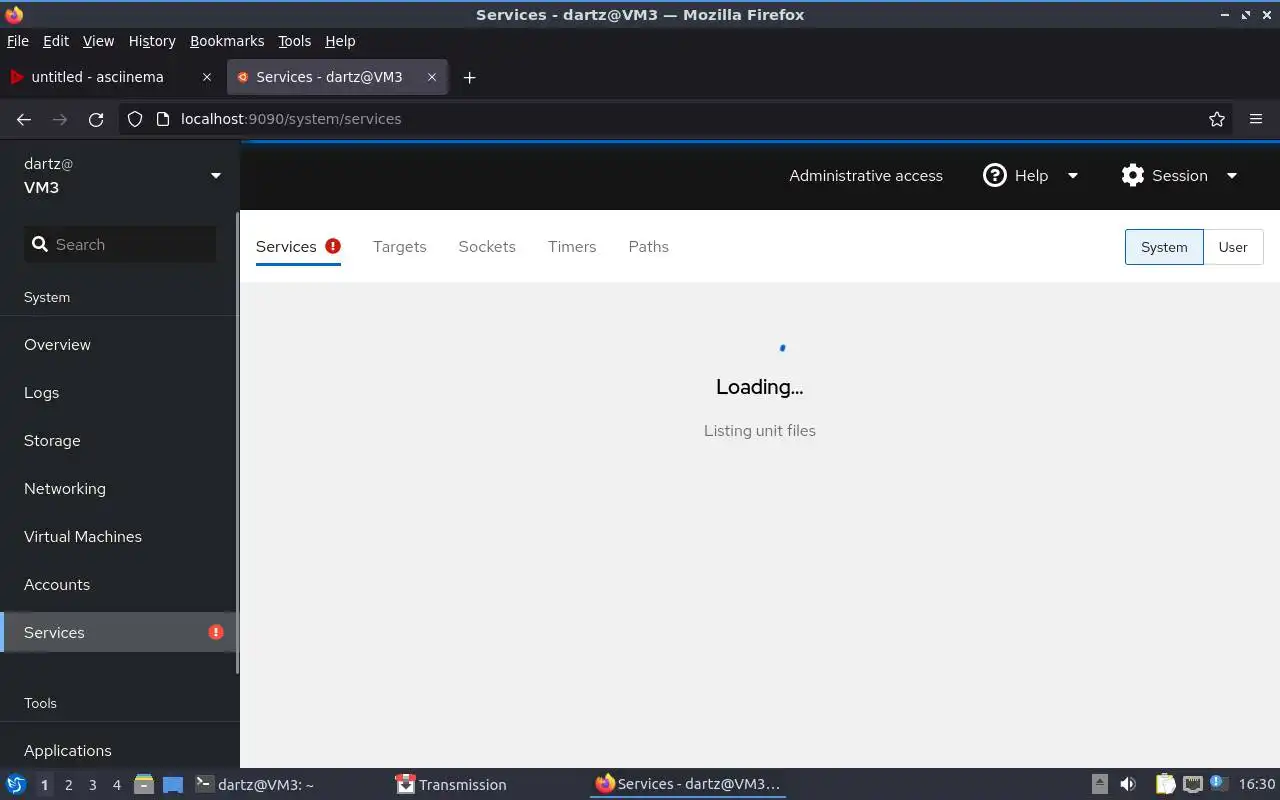1280x800 pixels.
Task: Open the application launcher menu on taskbar
Action: click(x=16, y=785)
